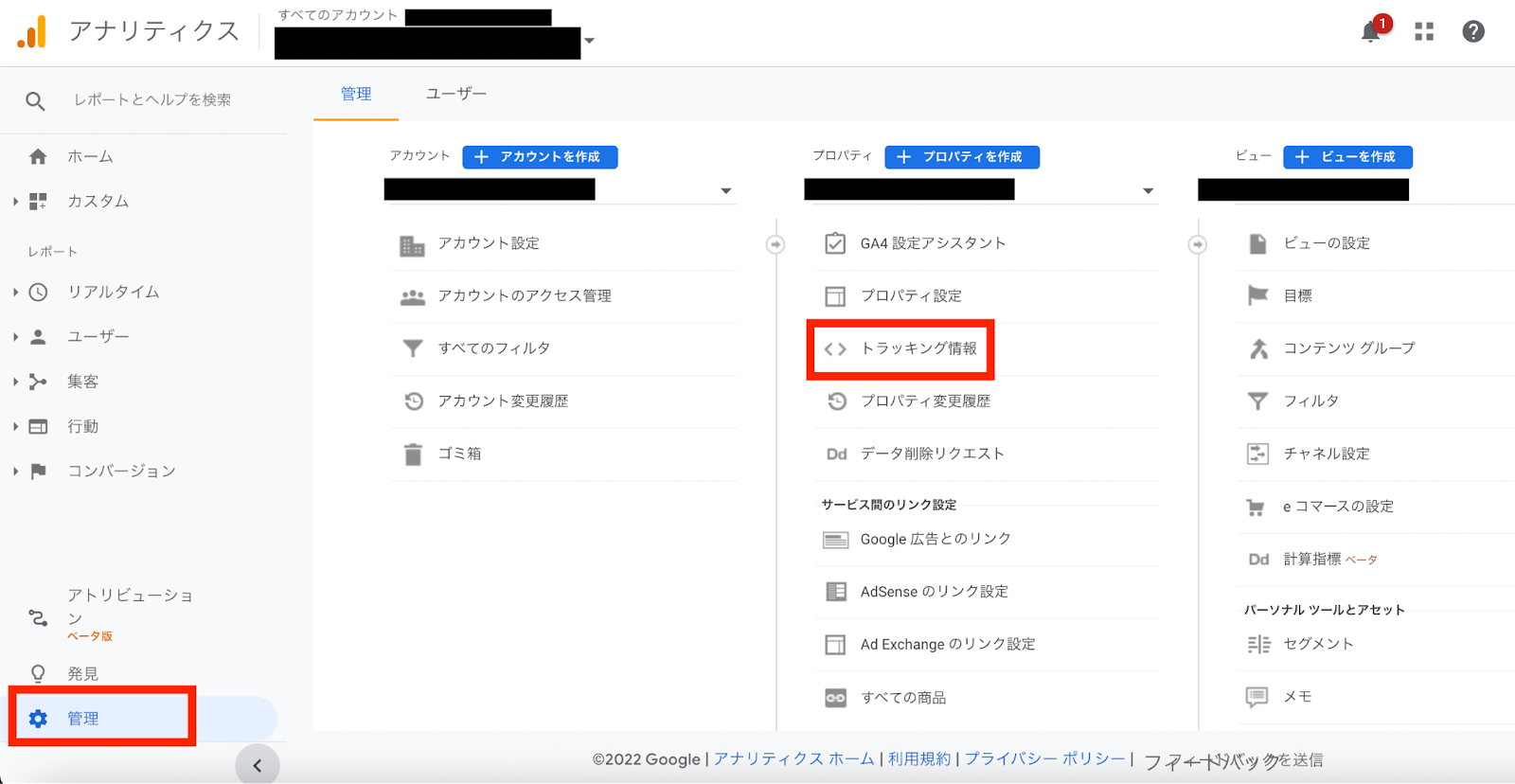This screenshot has height=784, width=1515.
Task: Switch to the 管理 tab
Action: coord(356,94)
